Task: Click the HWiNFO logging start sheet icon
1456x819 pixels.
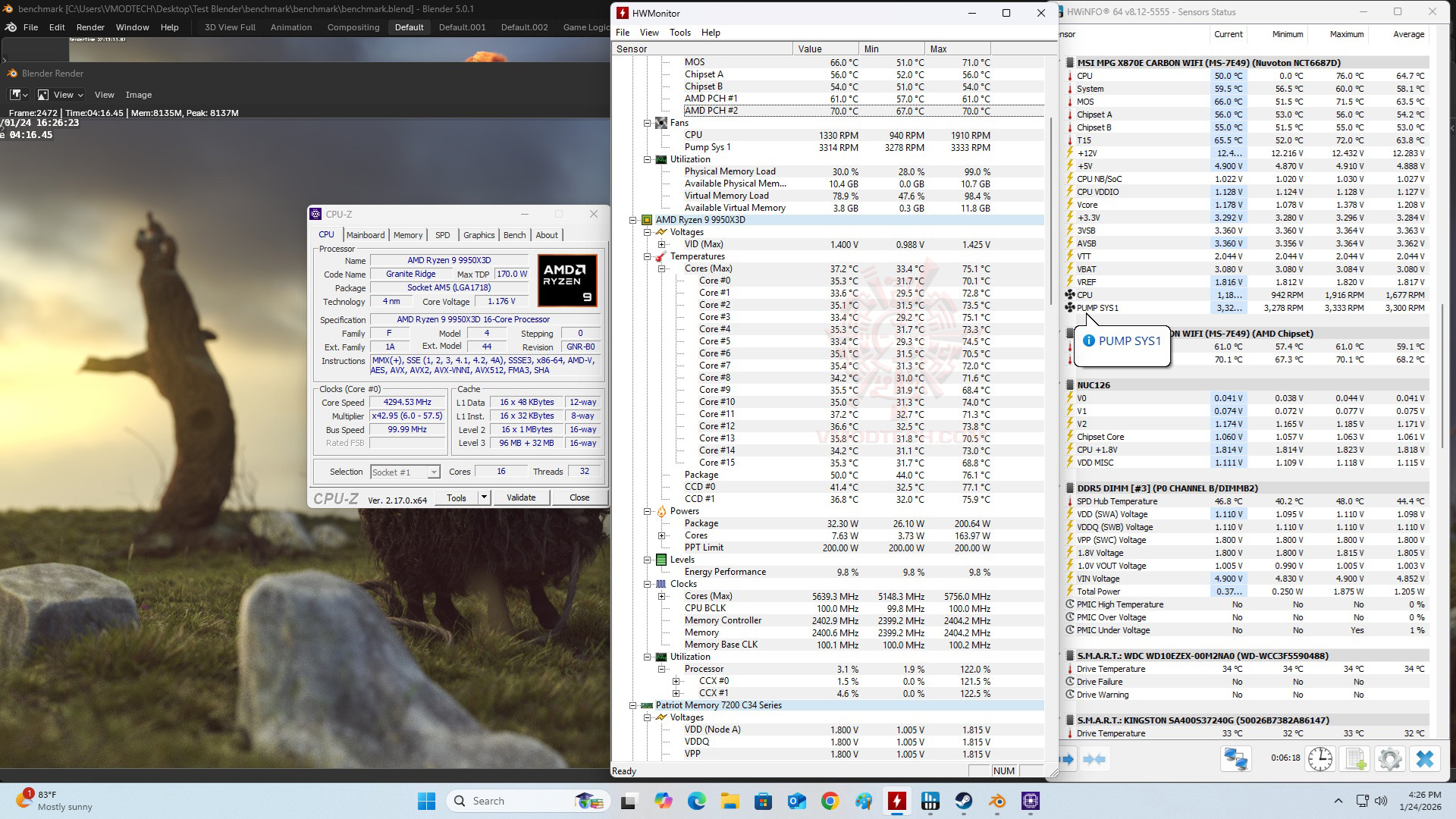Action: 1355,759
